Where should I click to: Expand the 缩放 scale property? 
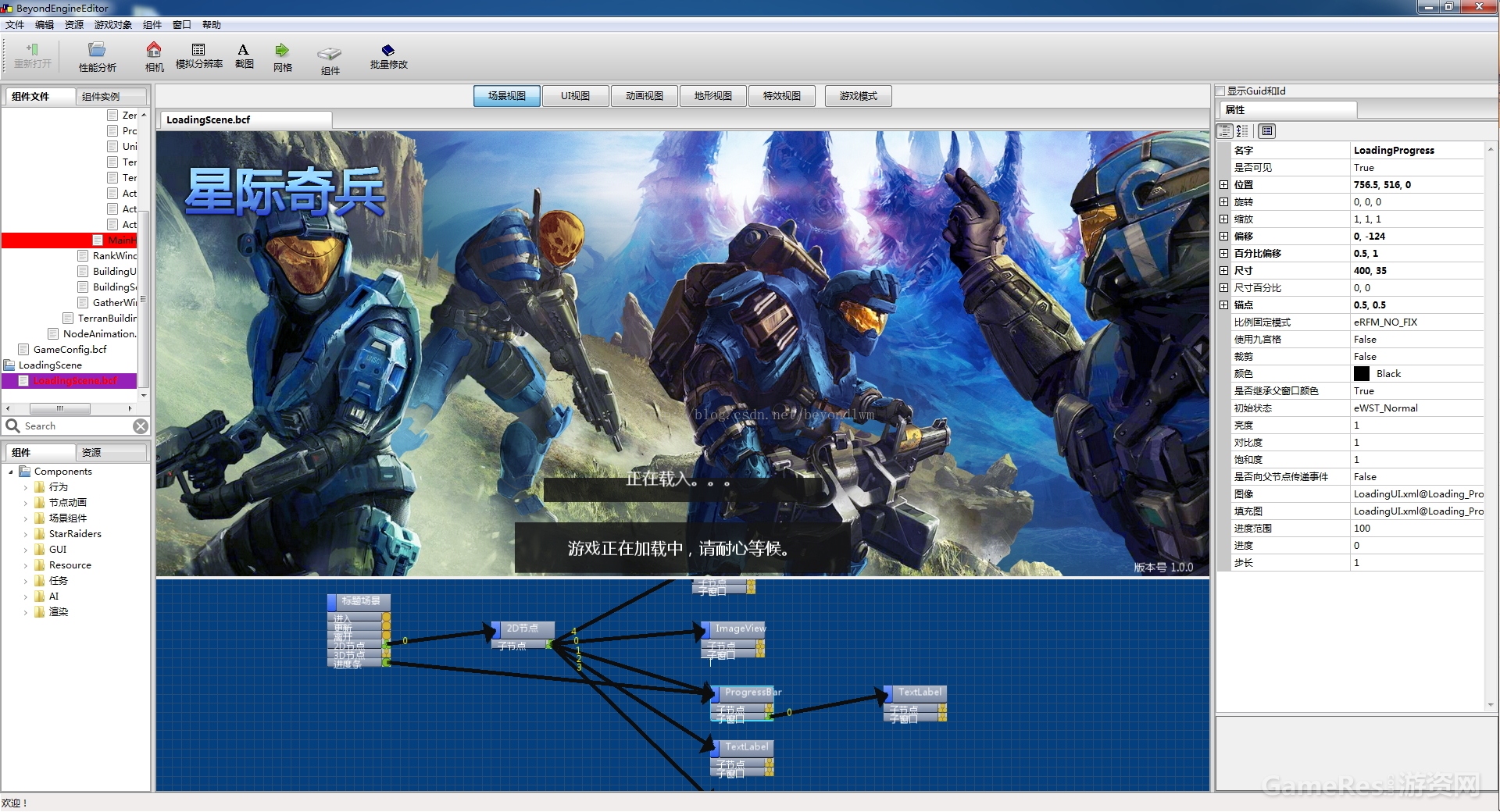(1223, 219)
